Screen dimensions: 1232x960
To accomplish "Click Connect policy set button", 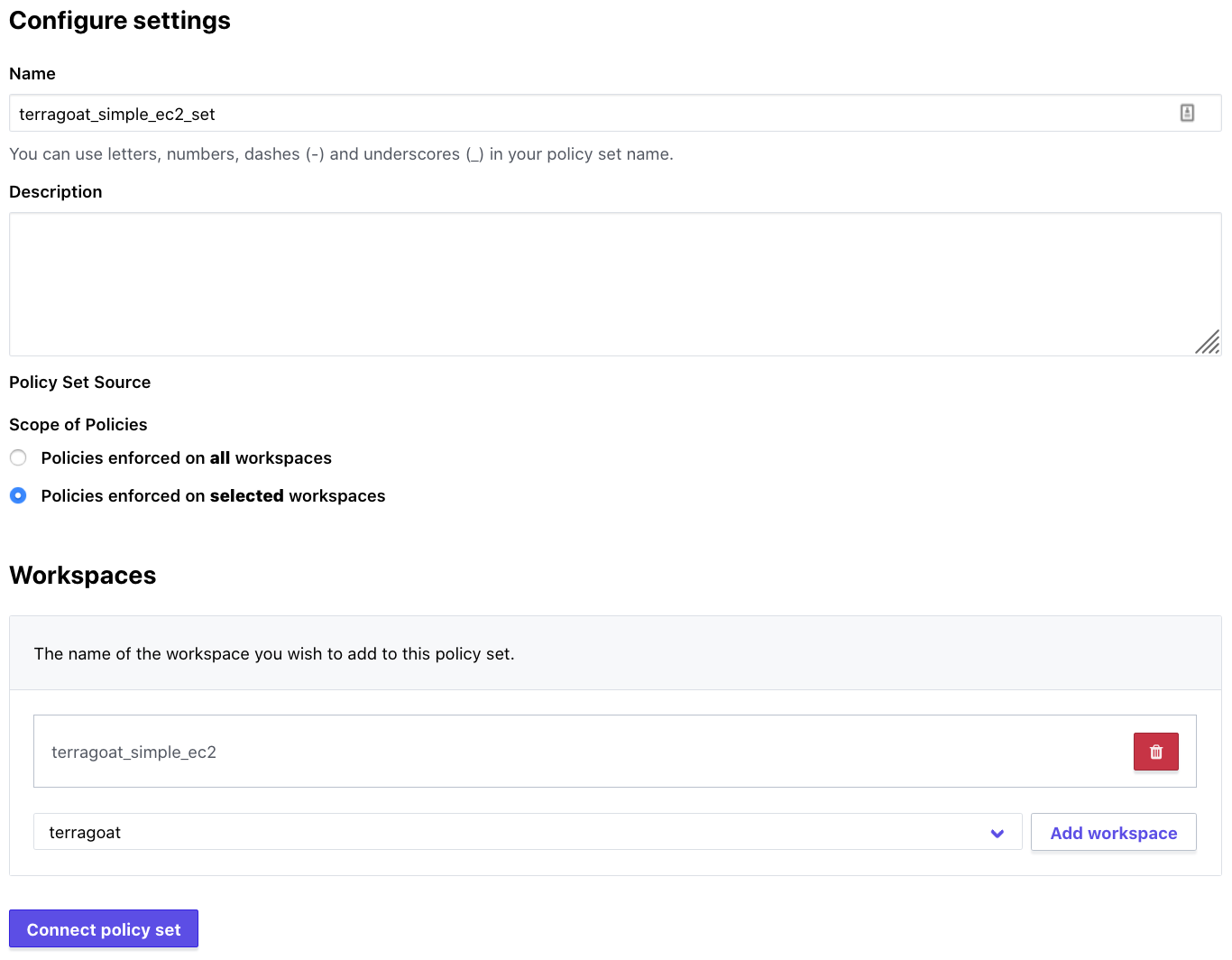I will [104, 928].
